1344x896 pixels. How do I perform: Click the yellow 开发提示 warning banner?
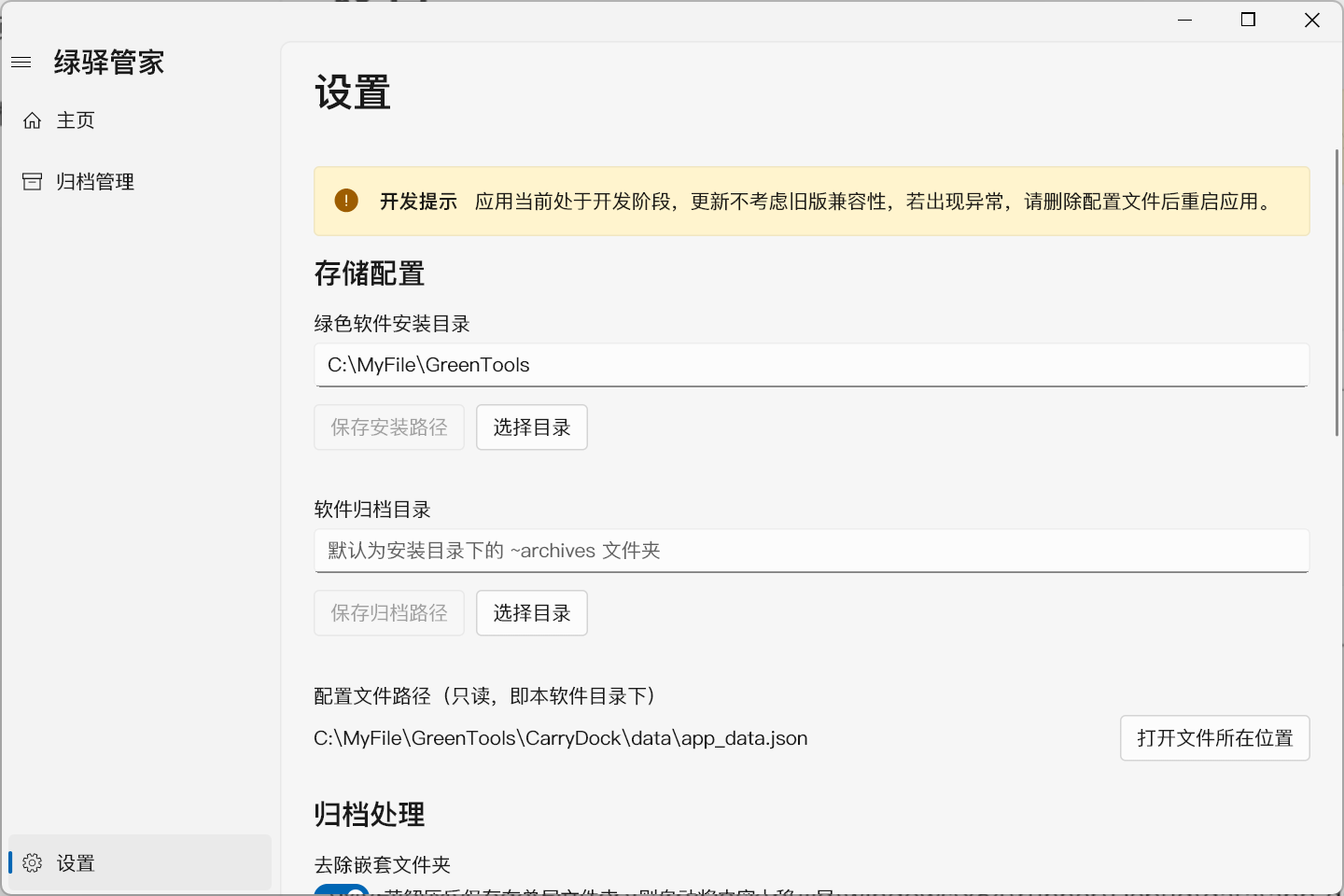(812, 201)
